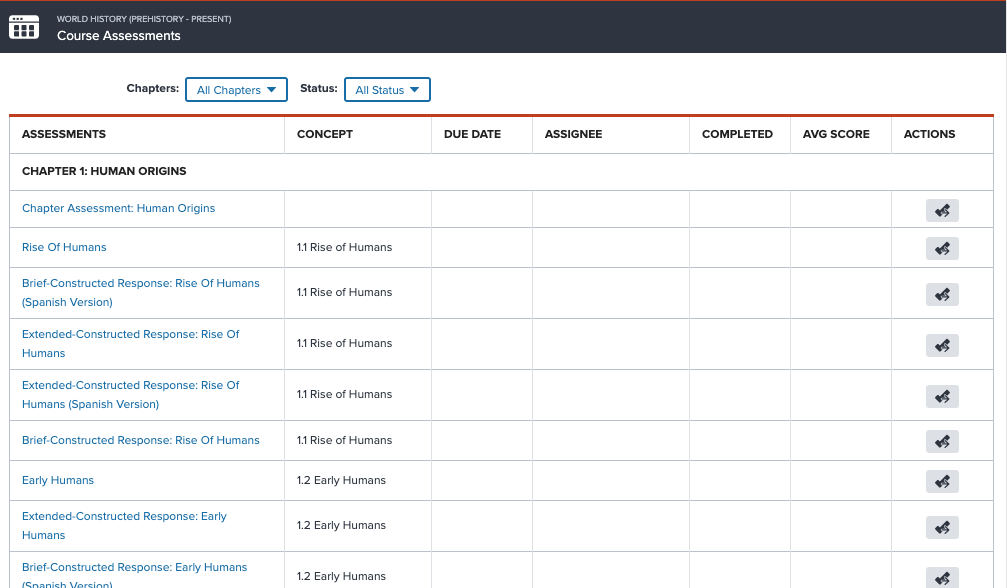The height and width of the screenshot is (588, 1007).
Task: Assign Extended-Constructed Response: Early Humans
Action: pos(941,527)
